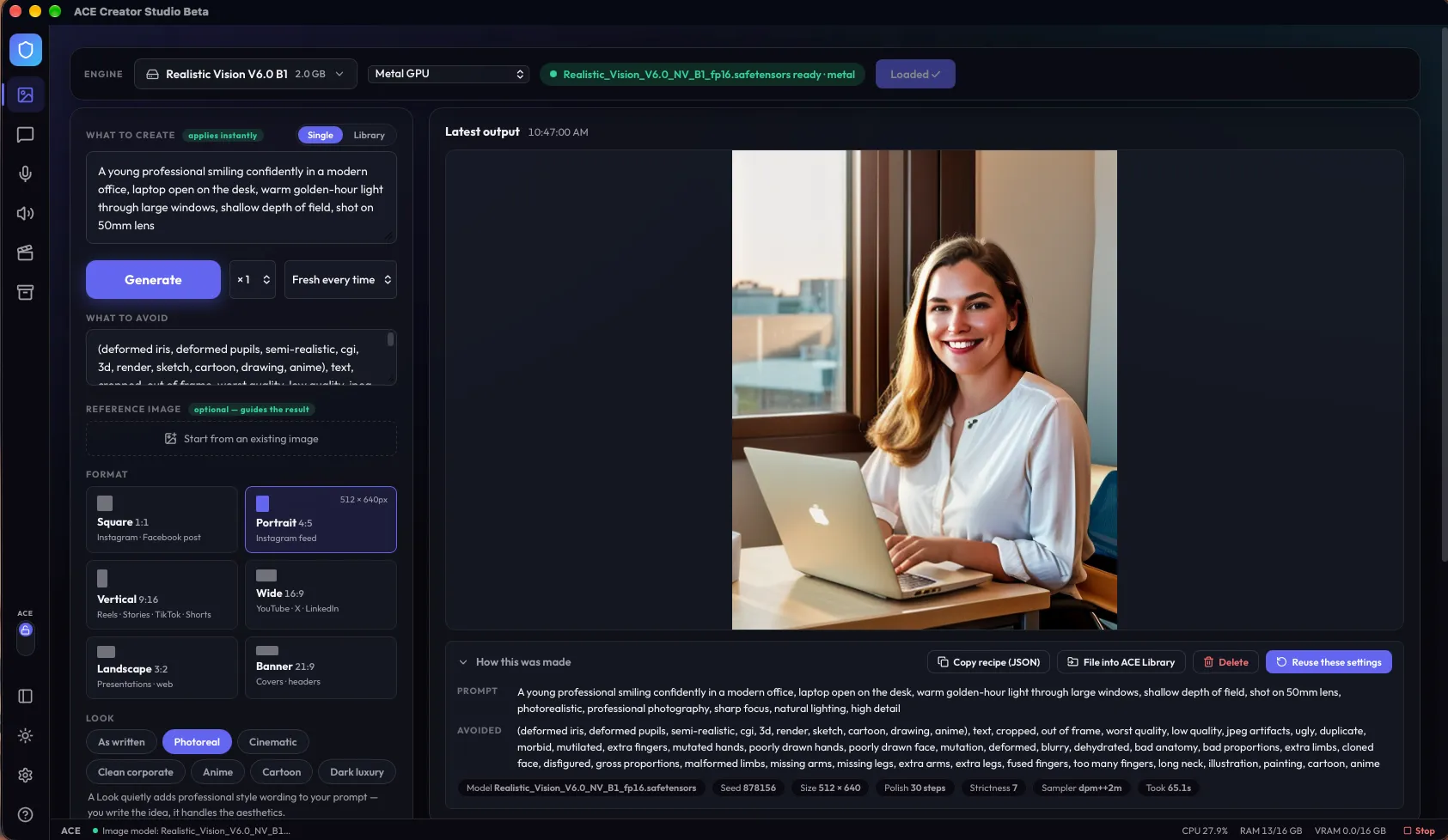Image resolution: width=1448 pixels, height=840 pixels.
Task: Select Single mode toggle
Action: pos(320,135)
